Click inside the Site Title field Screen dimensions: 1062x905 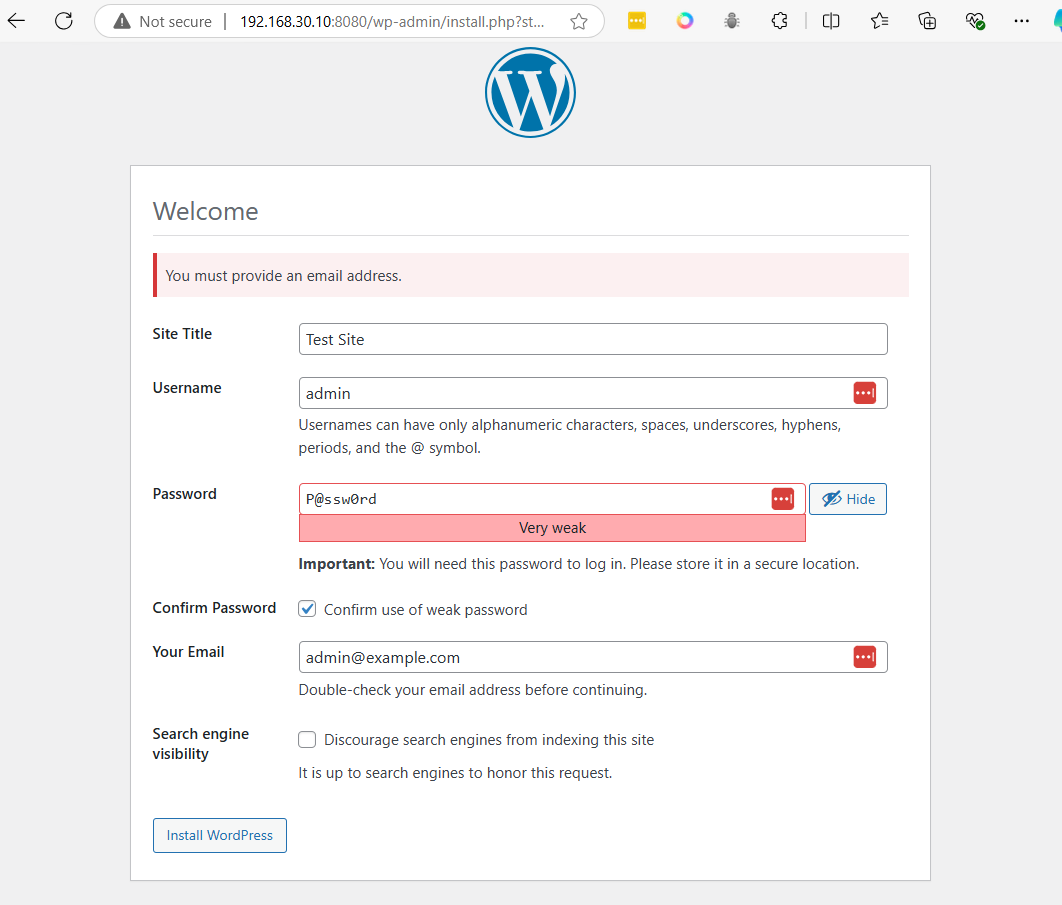click(592, 339)
